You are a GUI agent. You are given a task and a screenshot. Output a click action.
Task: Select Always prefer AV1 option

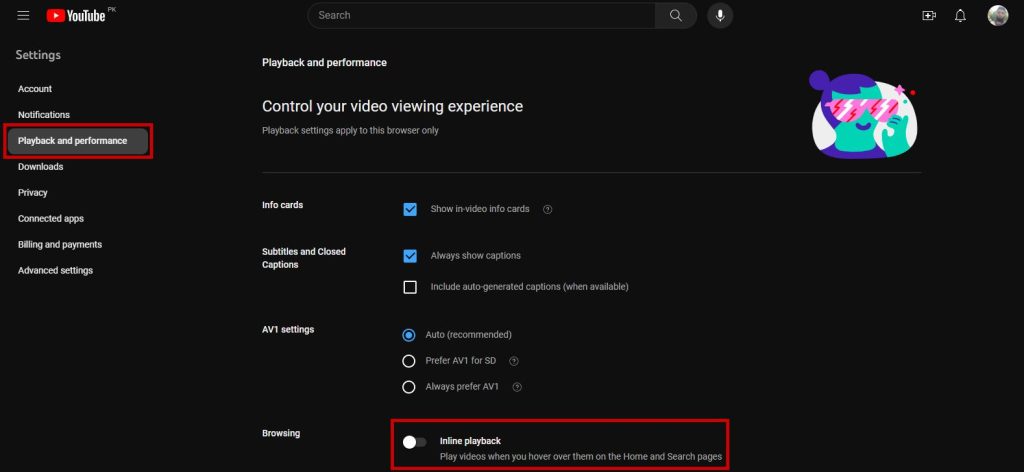click(408, 387)
